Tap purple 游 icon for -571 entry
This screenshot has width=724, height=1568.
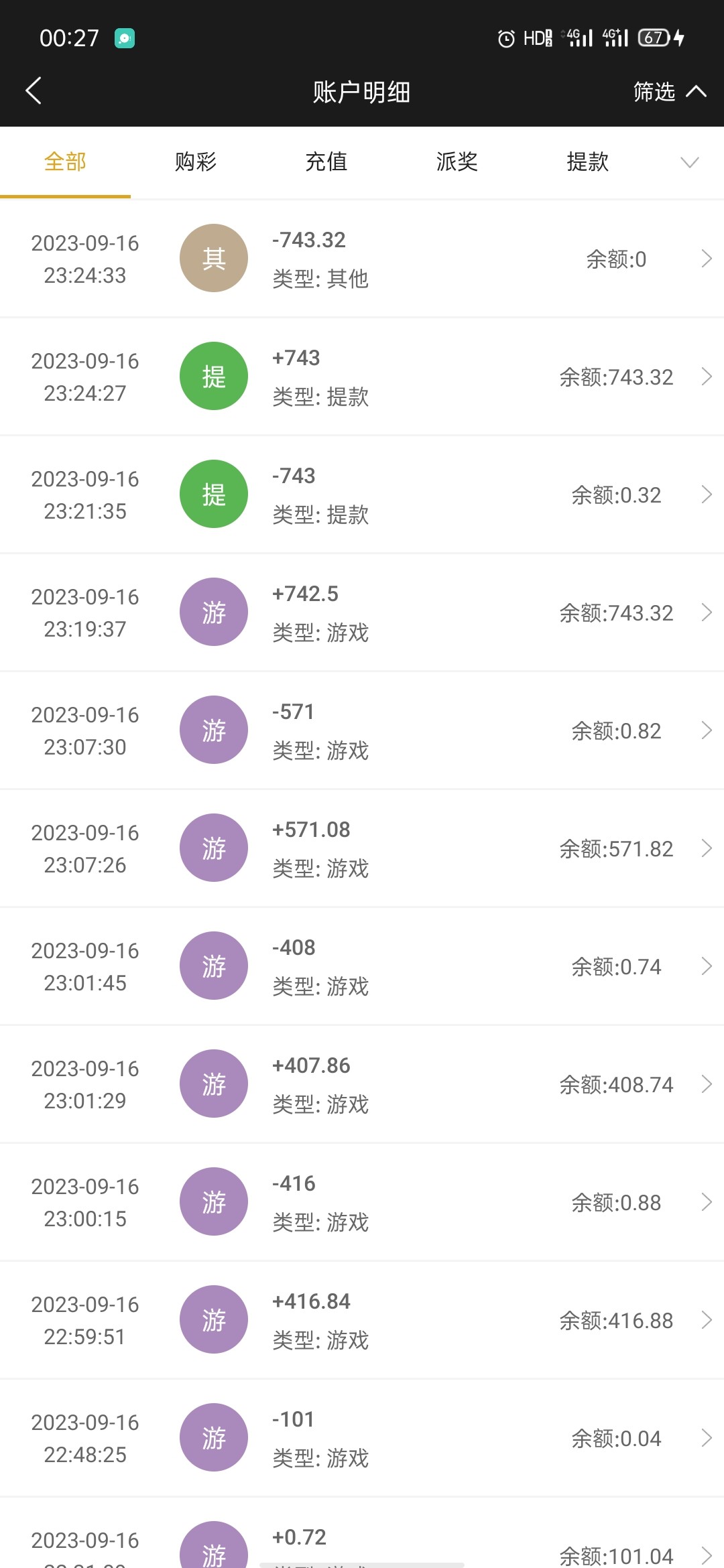(214, 730)
